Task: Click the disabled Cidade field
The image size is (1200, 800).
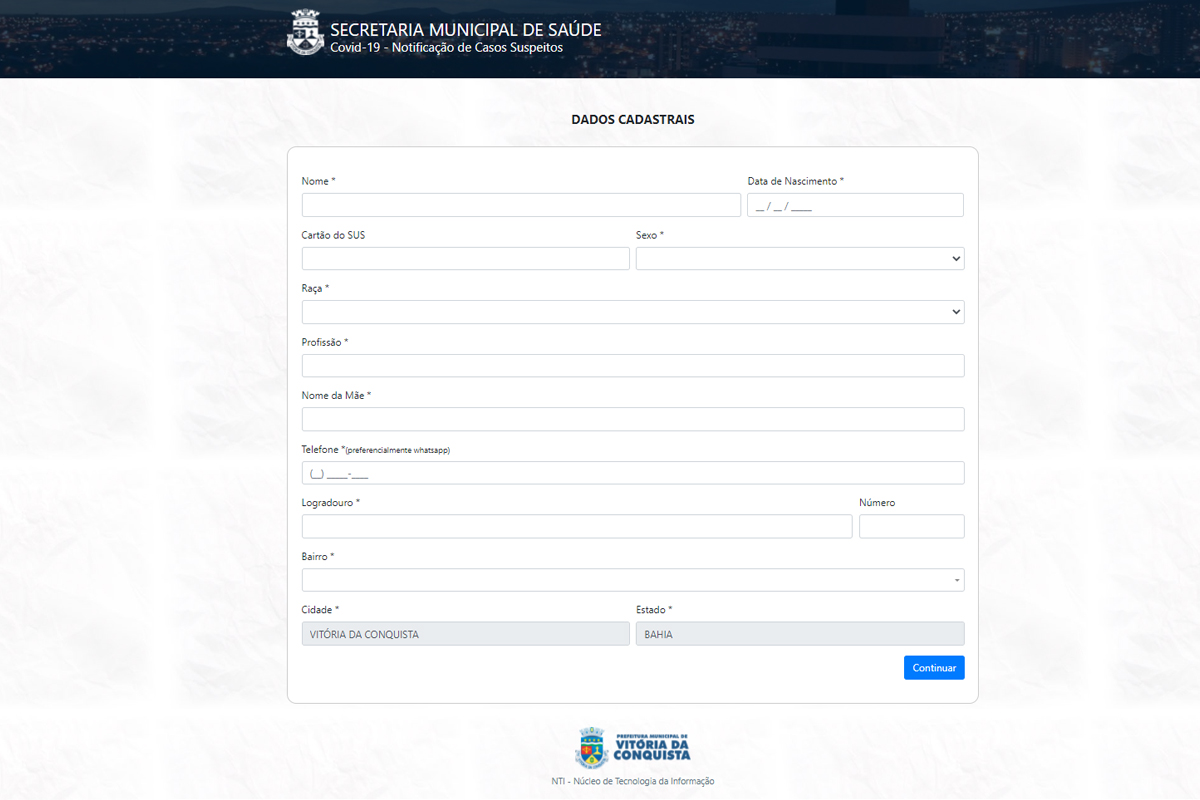Action: (x=465, y=634)
